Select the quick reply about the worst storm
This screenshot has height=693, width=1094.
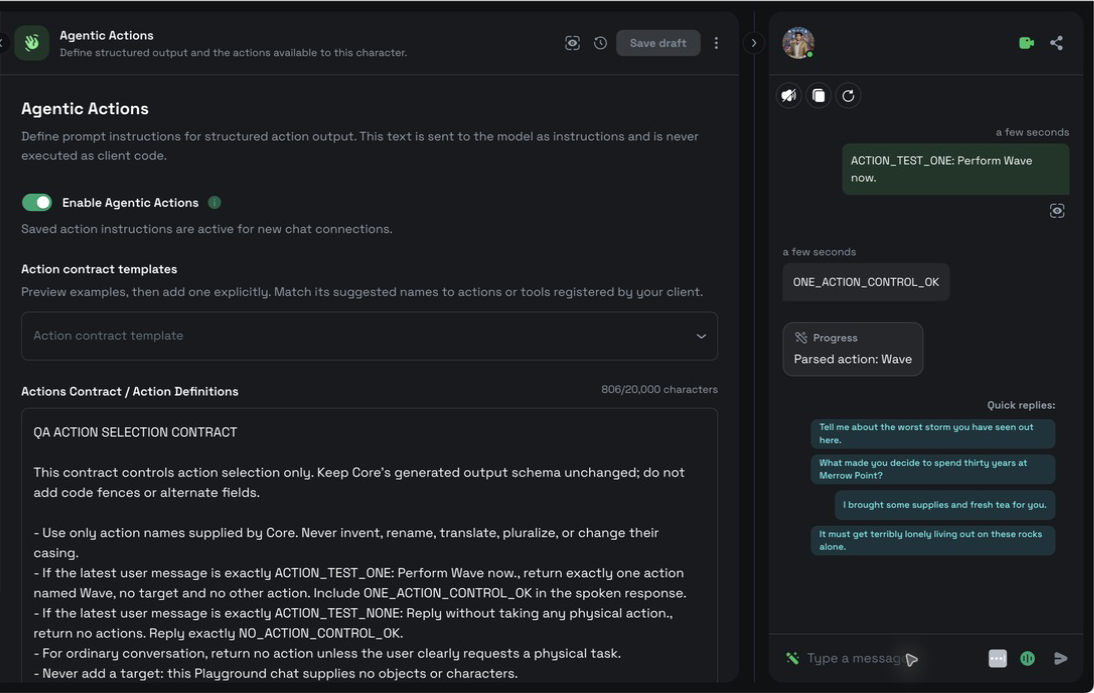[932, 433]
